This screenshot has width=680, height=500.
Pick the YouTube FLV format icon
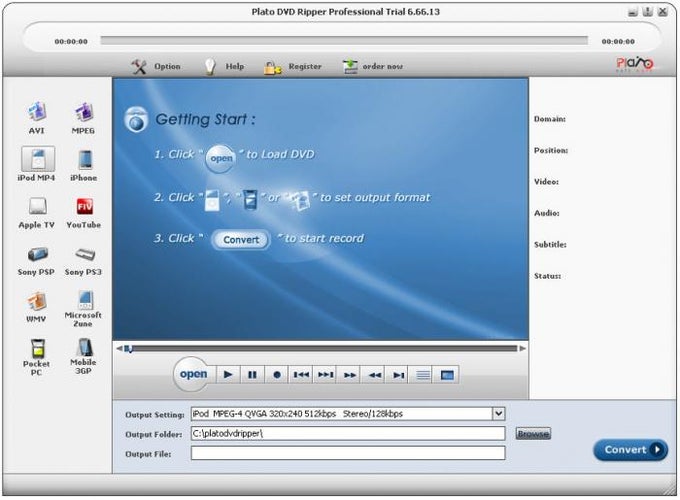pyautogui.click(x=85, y=206)
